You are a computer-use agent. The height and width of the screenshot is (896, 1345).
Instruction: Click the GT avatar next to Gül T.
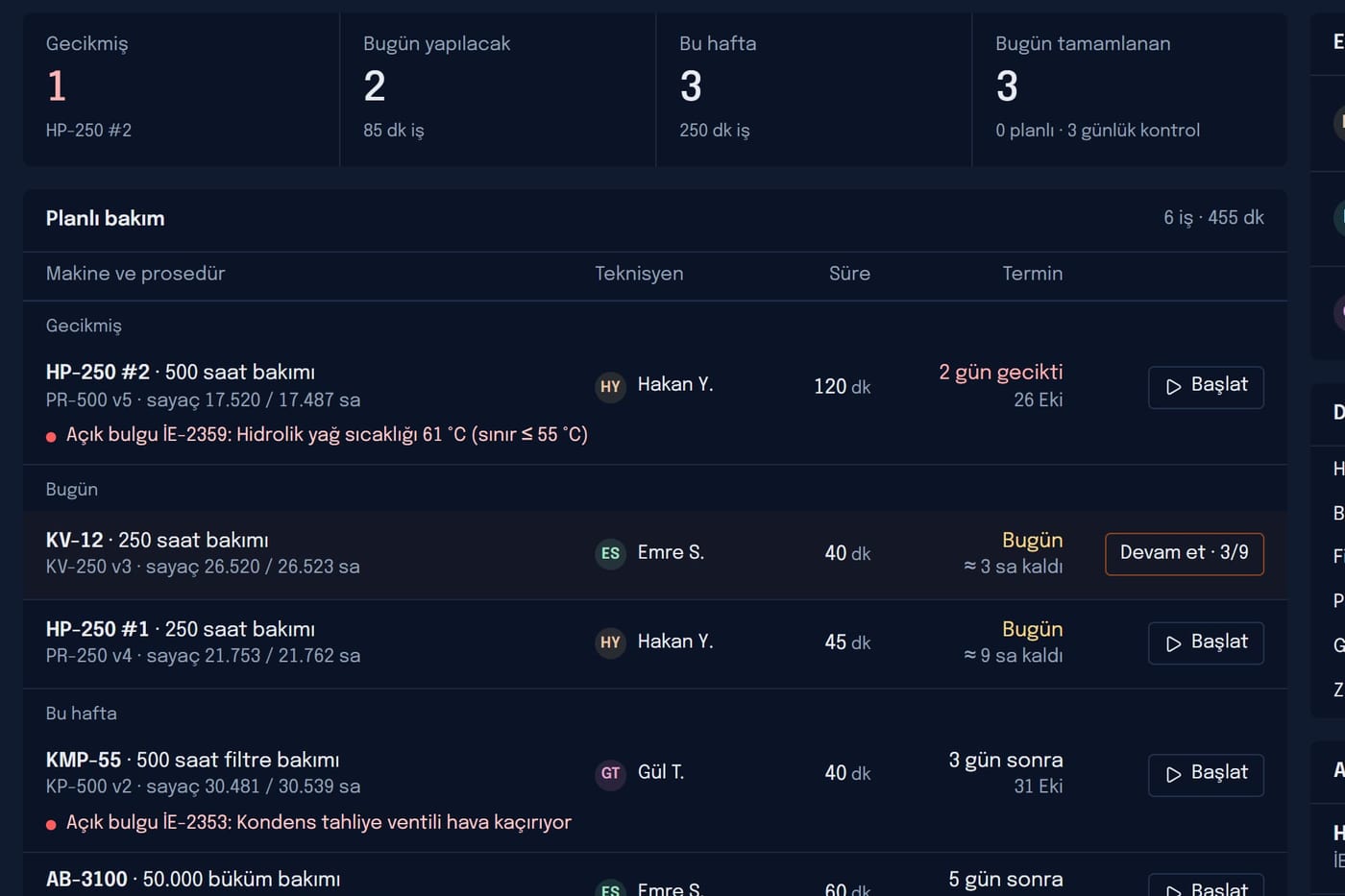tap(610, 773)
